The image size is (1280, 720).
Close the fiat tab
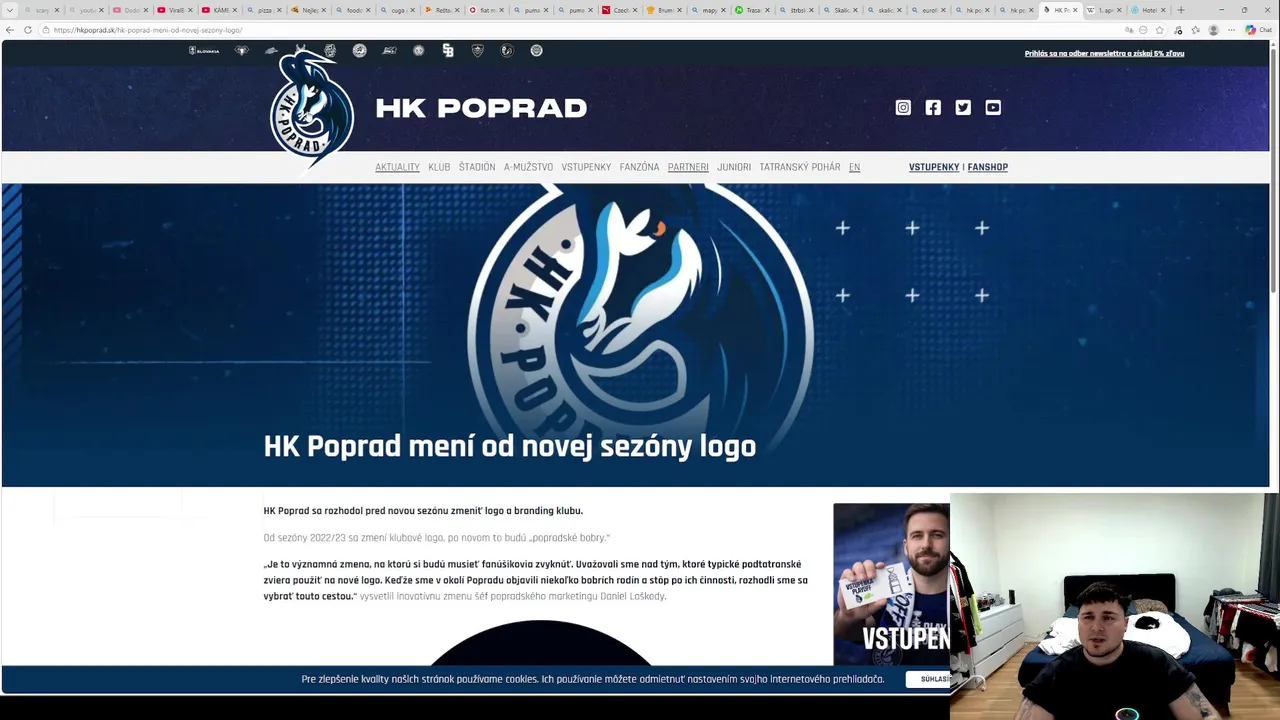pos(500,10)
